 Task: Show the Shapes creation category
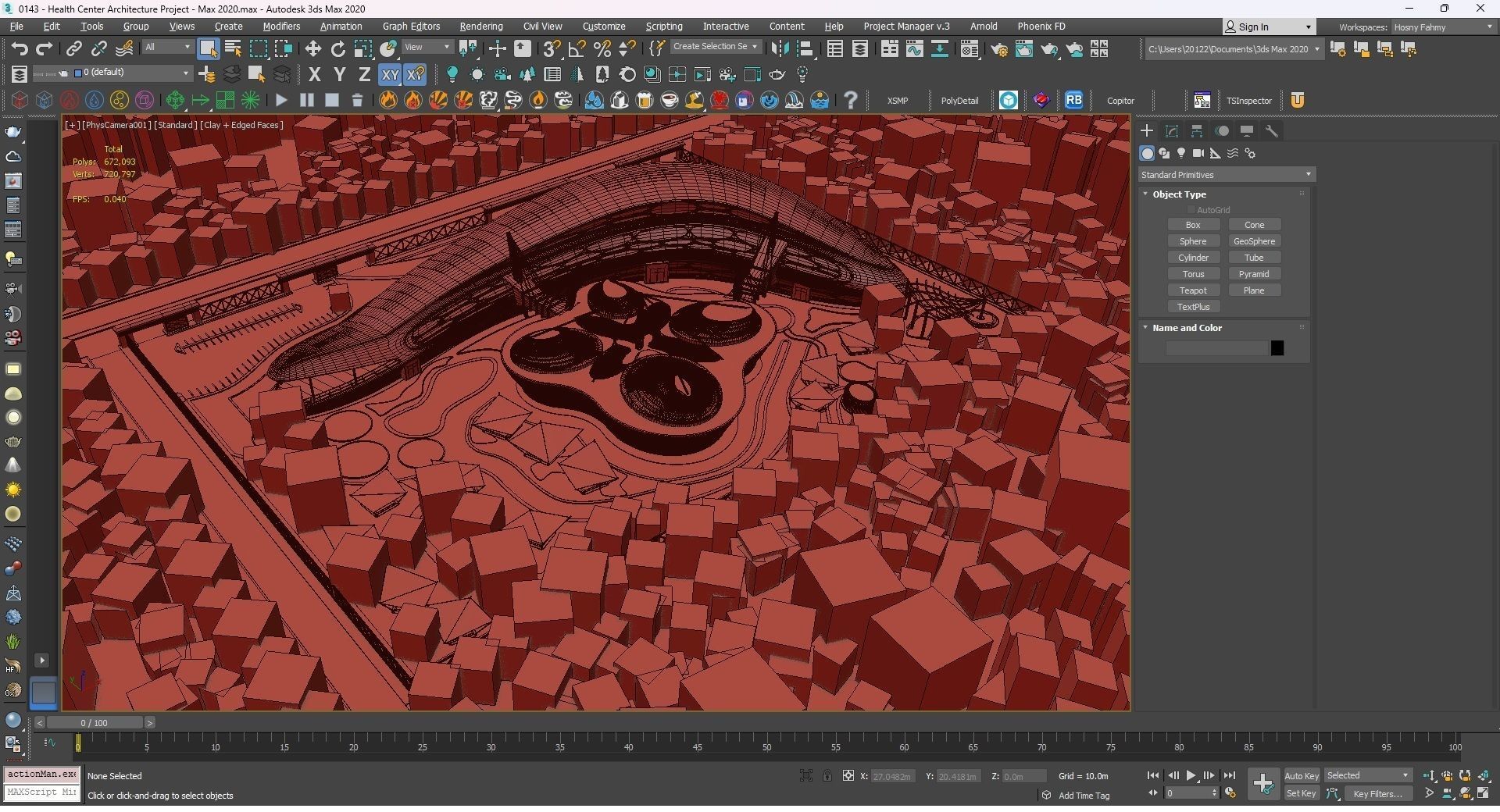tap(1164, 153)
